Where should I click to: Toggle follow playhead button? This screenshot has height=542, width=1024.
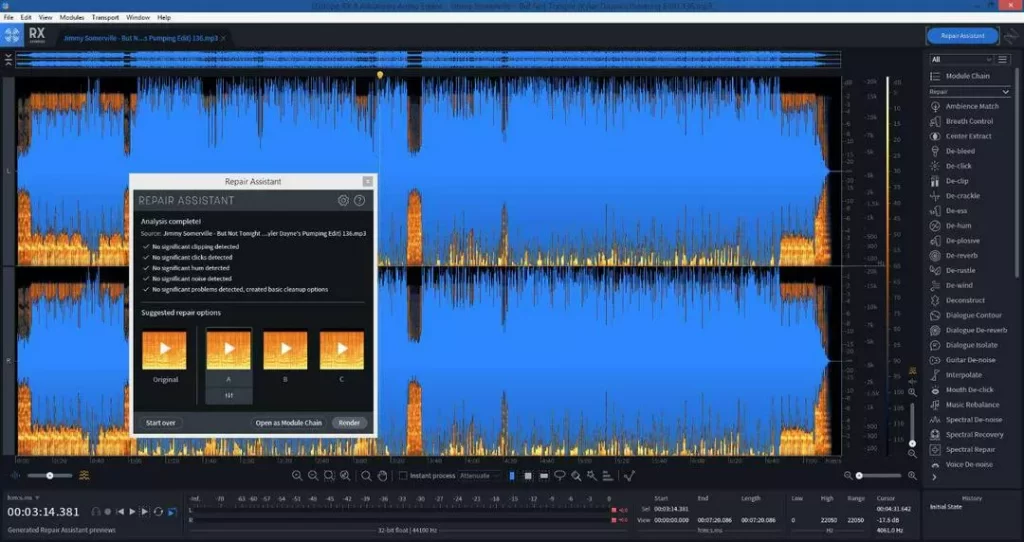coord(172,512)
